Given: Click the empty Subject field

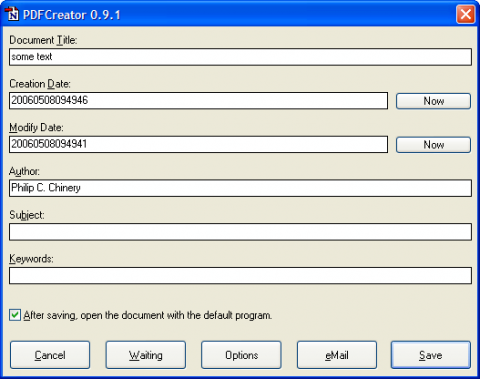Looking at the screenshot, I should point(240,232).
